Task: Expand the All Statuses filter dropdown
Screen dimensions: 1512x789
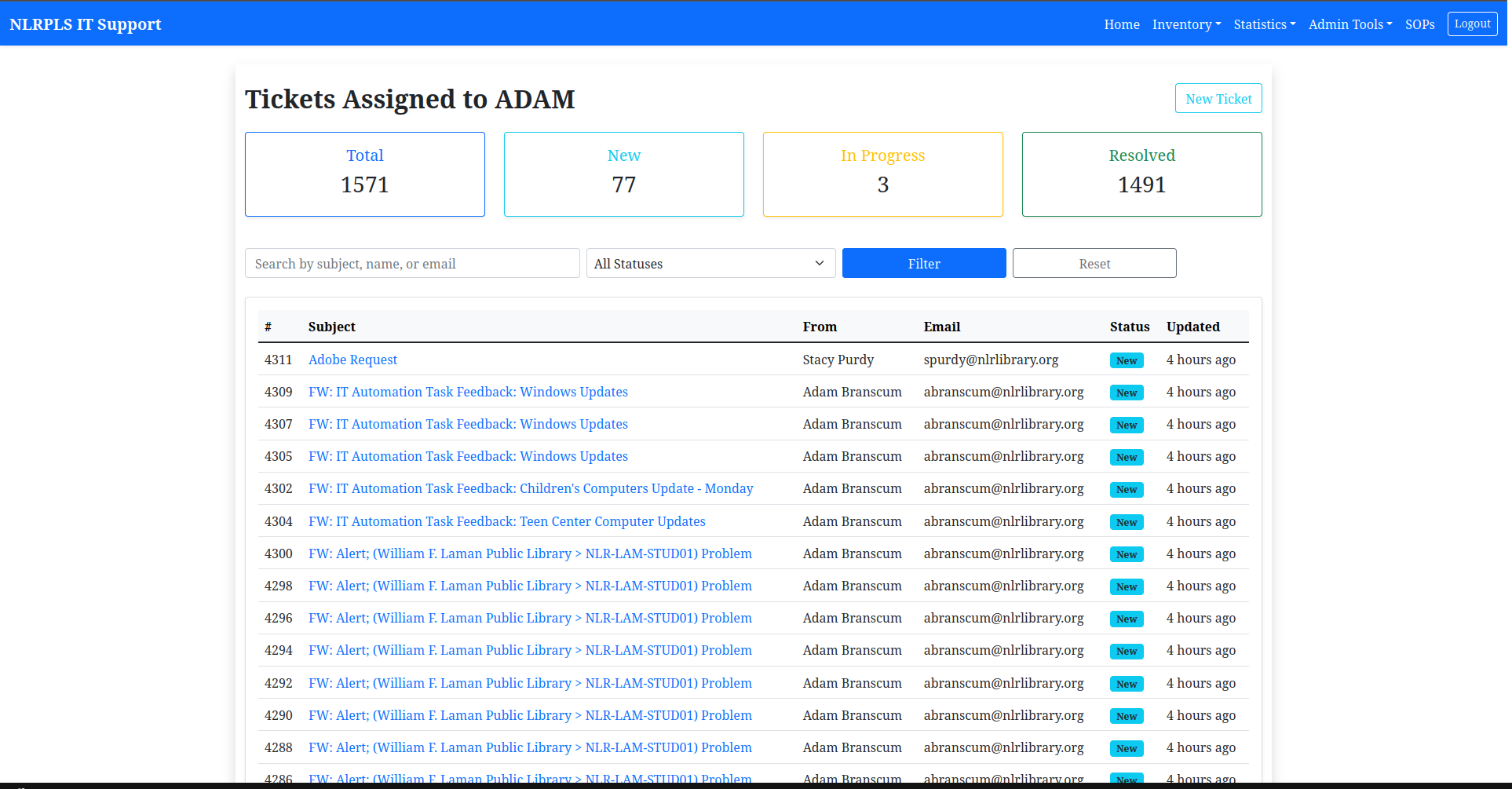Action: [x=710, y=264]
